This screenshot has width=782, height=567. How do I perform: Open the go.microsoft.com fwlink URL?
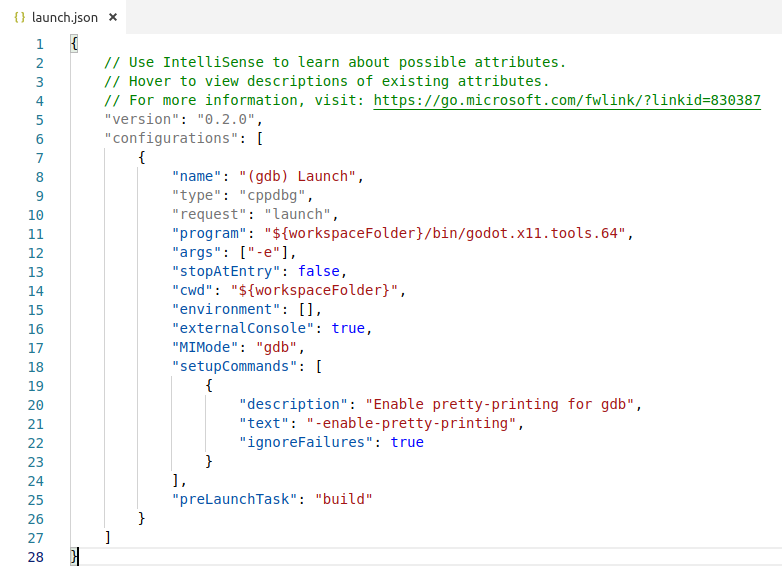567,100
